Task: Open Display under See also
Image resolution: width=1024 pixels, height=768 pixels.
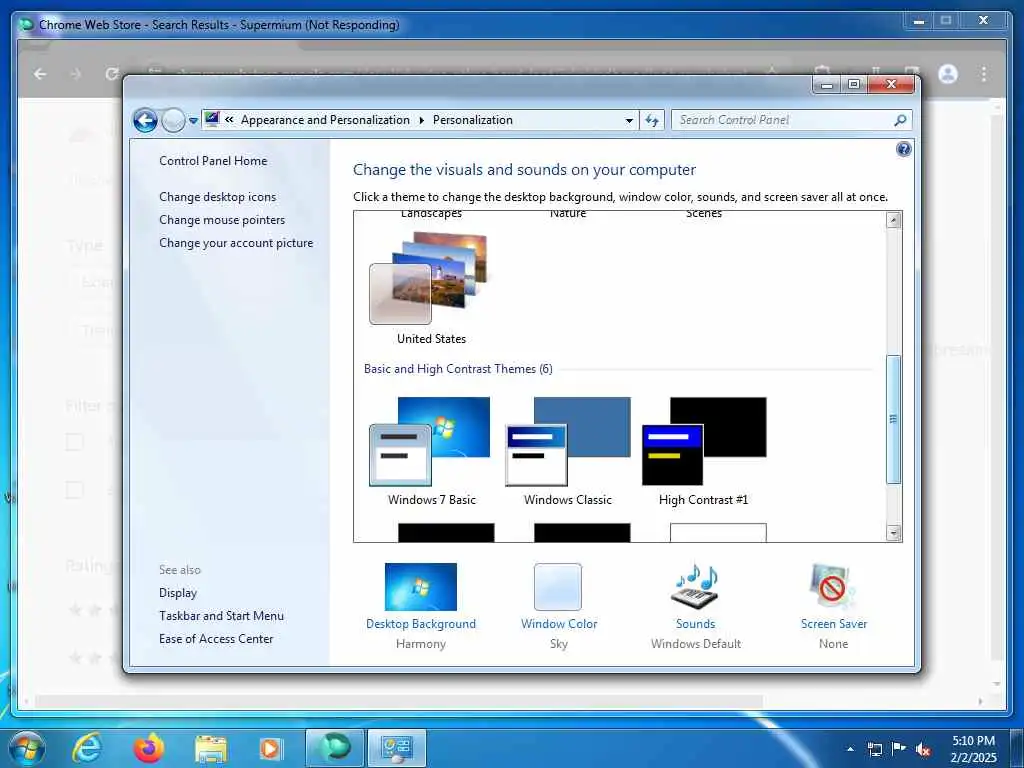Action: [x=178, y=592]
